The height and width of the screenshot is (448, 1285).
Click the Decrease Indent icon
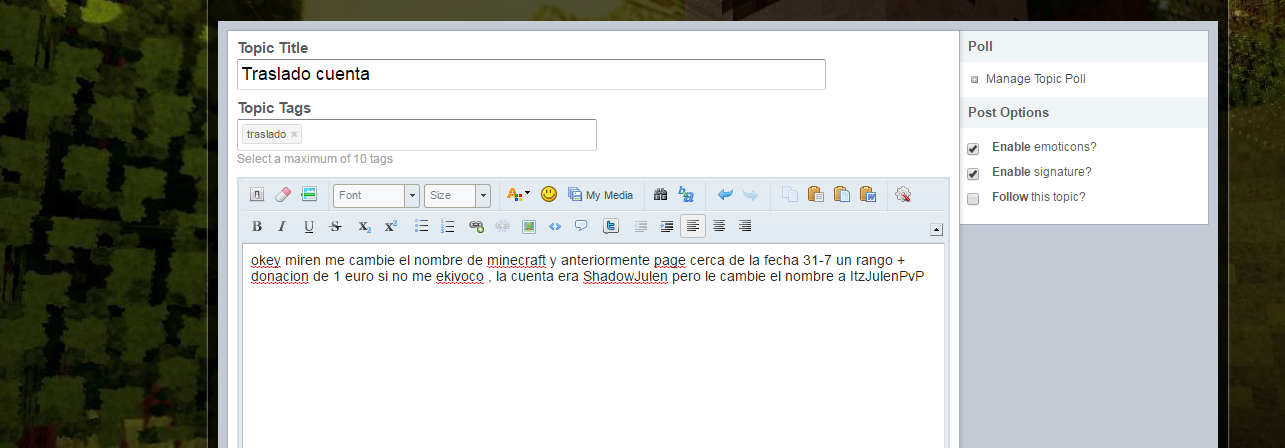pos(641,226)
